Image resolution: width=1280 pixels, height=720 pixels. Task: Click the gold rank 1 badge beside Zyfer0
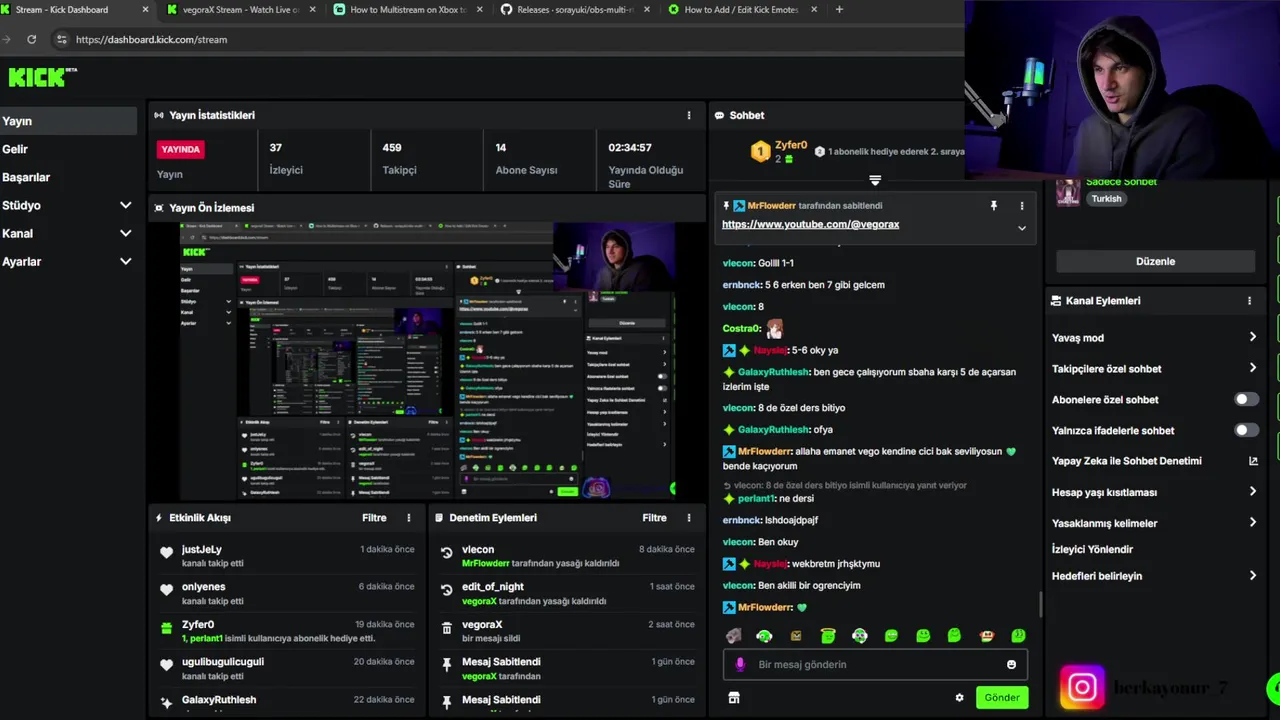761,152
